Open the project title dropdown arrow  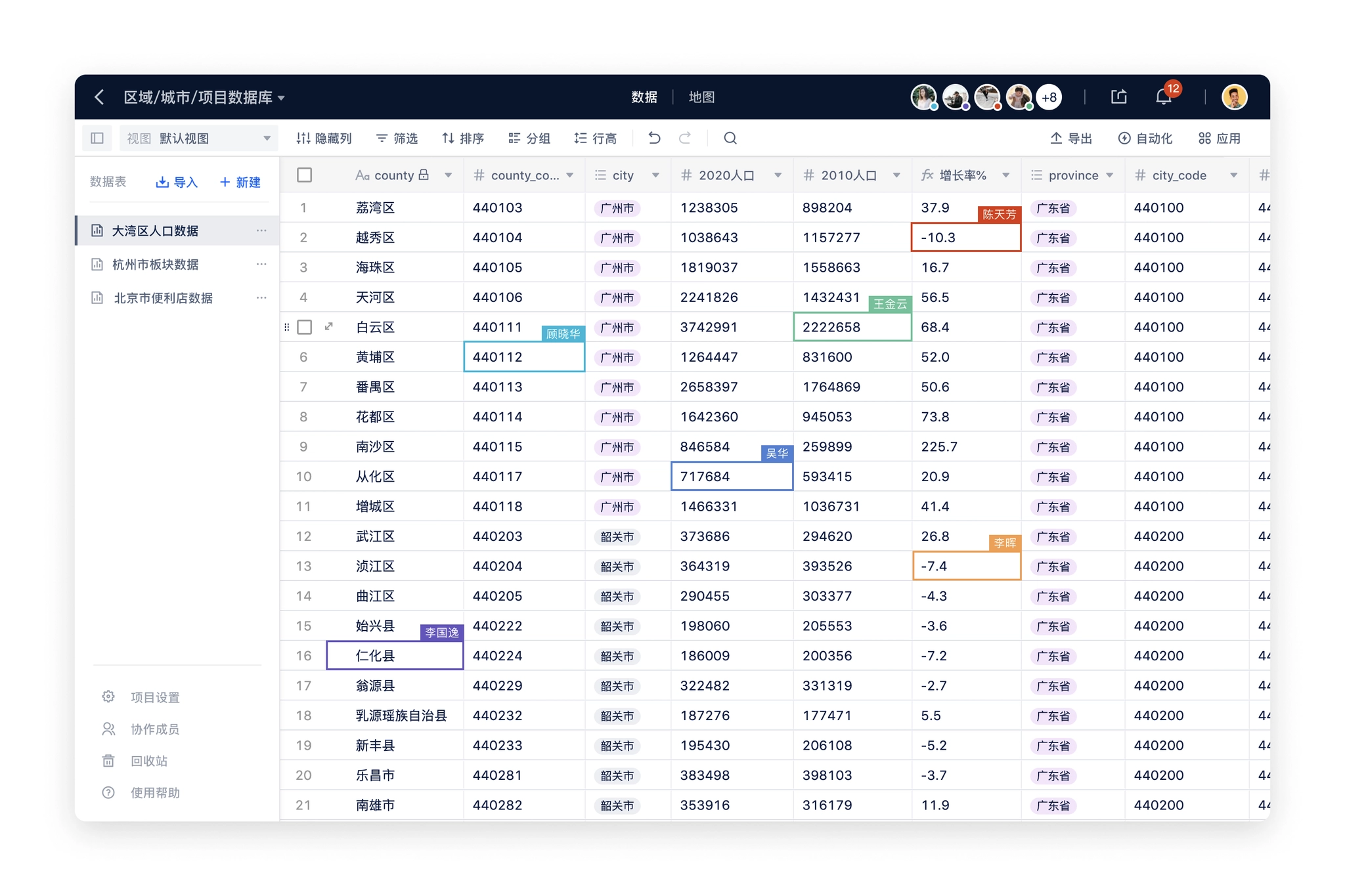point(282,98)
